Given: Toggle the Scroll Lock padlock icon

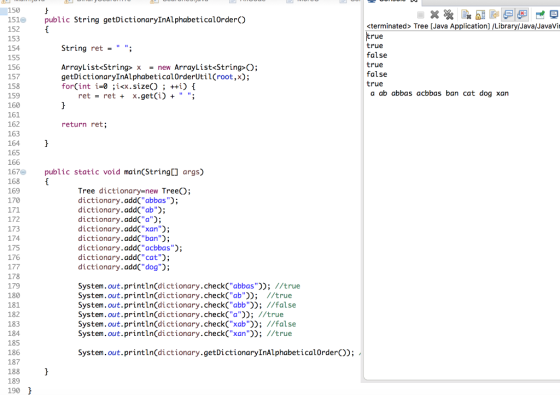Looking at the screenshot, I should 480,15.
